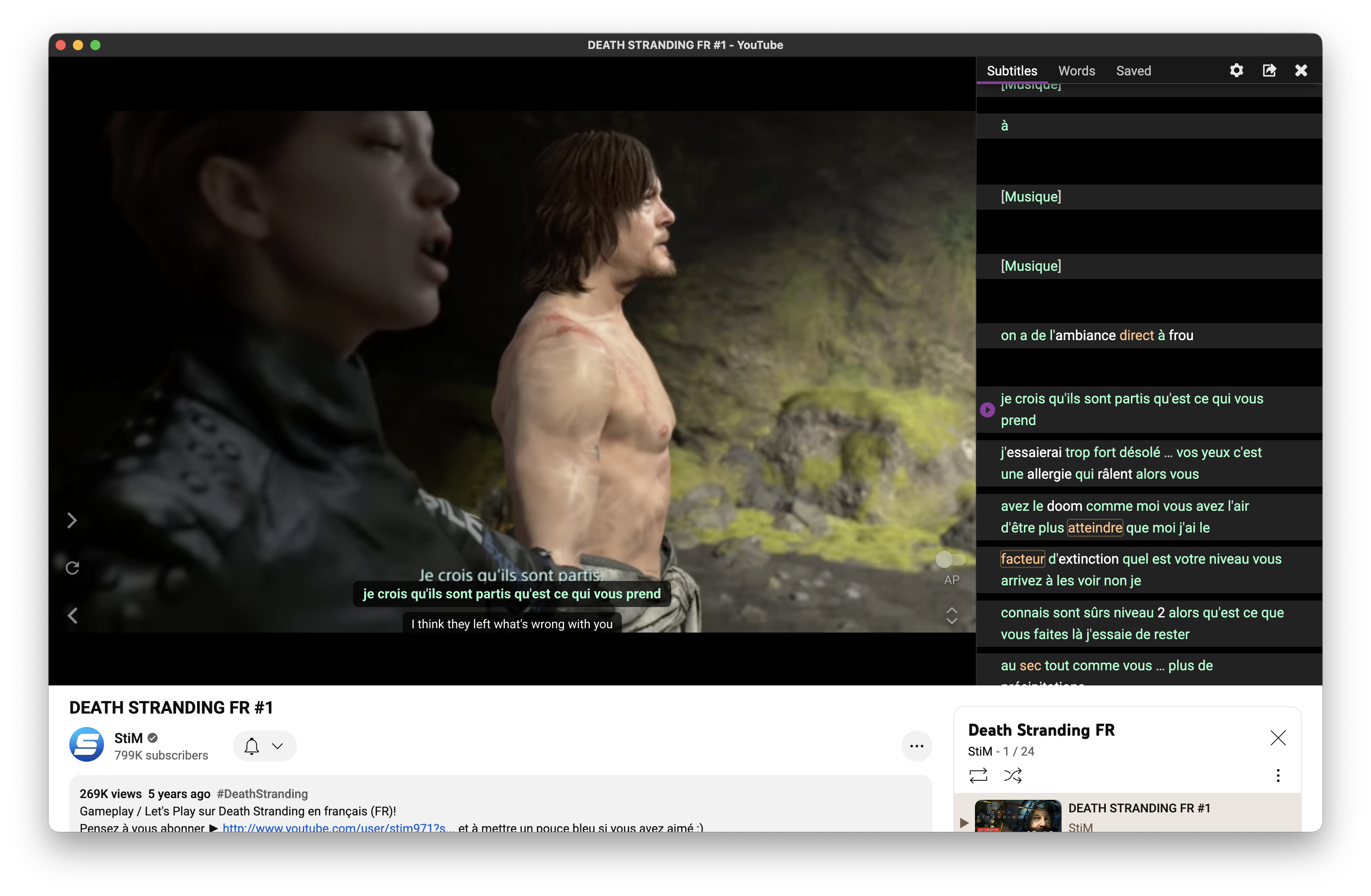Close the subtitles side panel
The height and width of the screenshot is (896, 1371).
coord(1301,70)
